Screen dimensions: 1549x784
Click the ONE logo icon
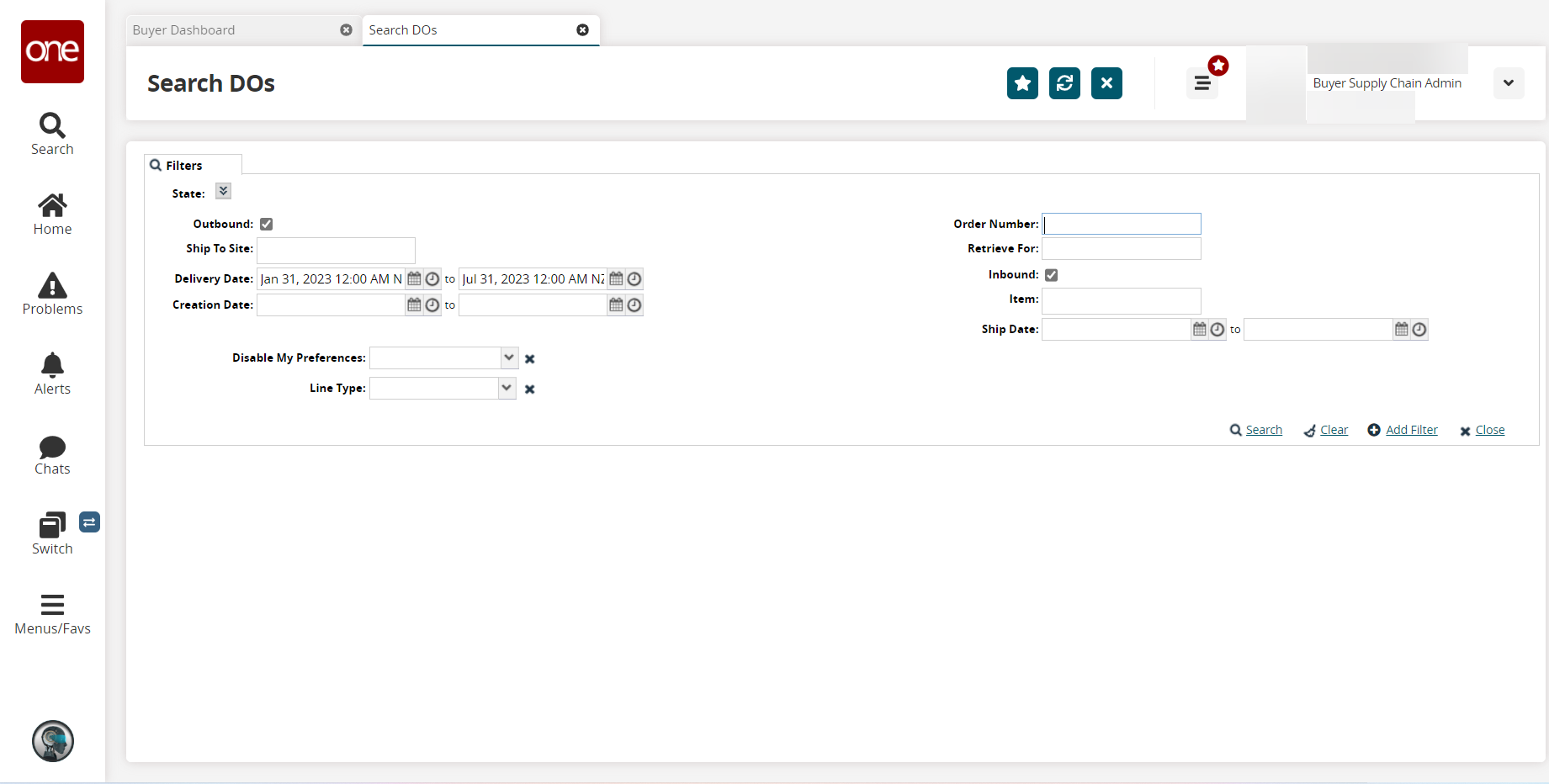coord(52,51)
